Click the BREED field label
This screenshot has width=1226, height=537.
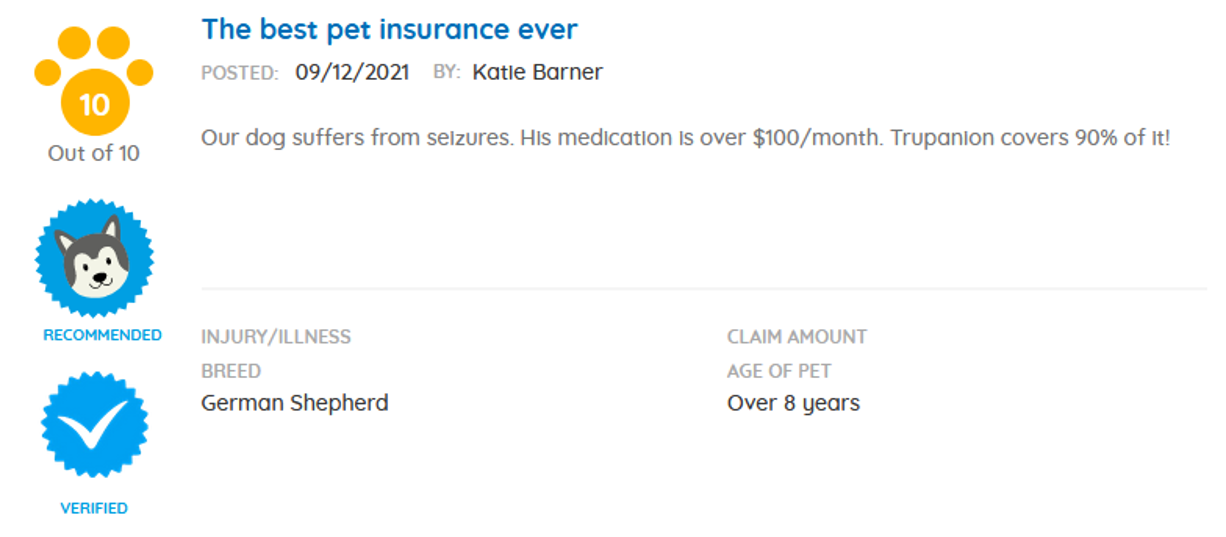click(231, 371)
